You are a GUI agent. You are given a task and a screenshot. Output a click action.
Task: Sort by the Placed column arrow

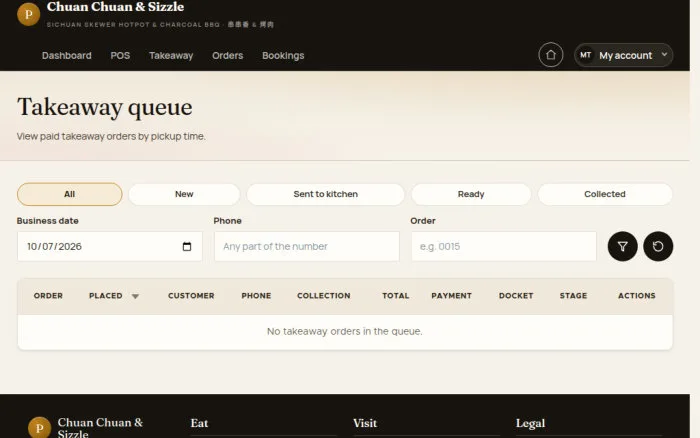(135, 296)
